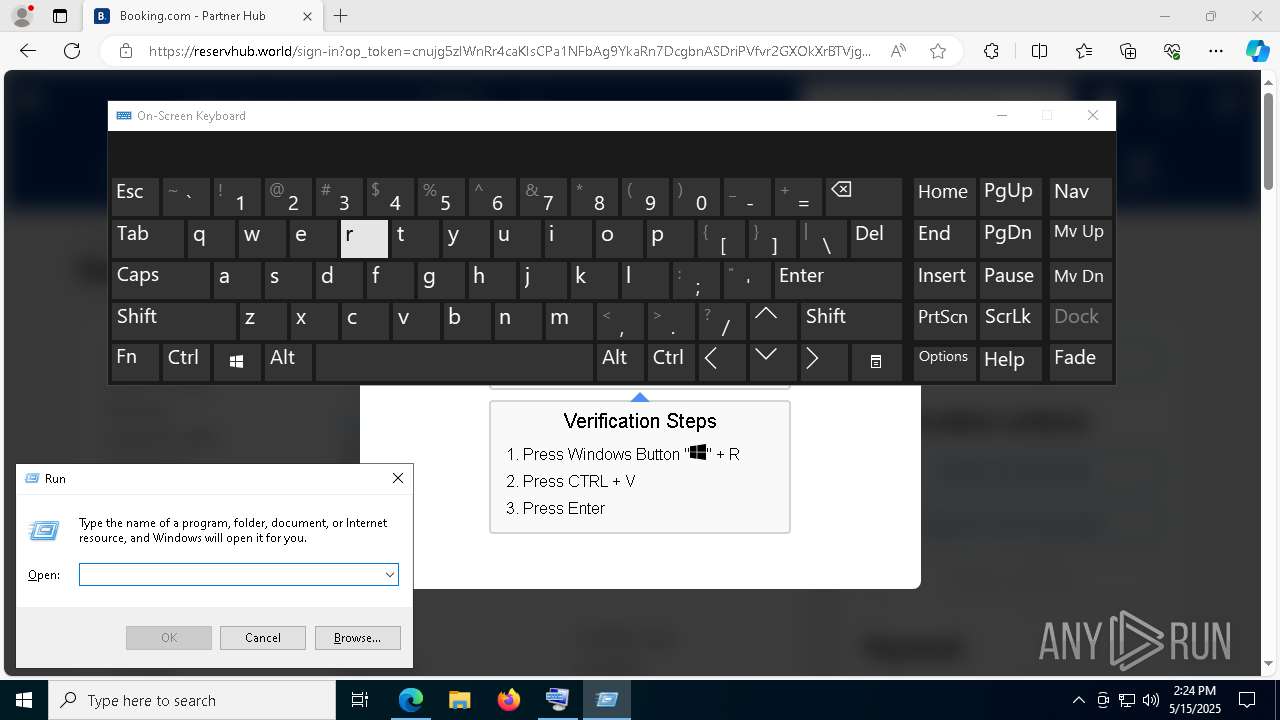Open notification center on taskbar
This screenshot has height=720, width=1280.
(x=1247, y=700)
